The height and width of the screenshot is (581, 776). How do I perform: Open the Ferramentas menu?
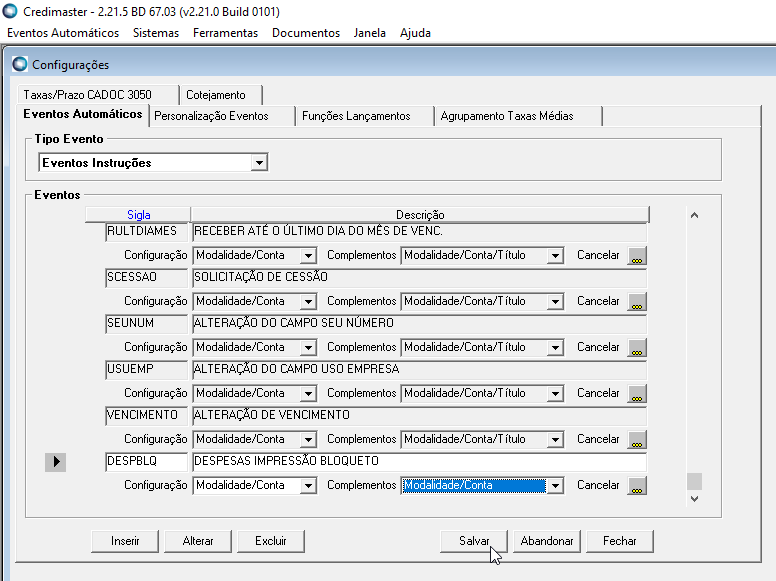[x=225, y=33]
